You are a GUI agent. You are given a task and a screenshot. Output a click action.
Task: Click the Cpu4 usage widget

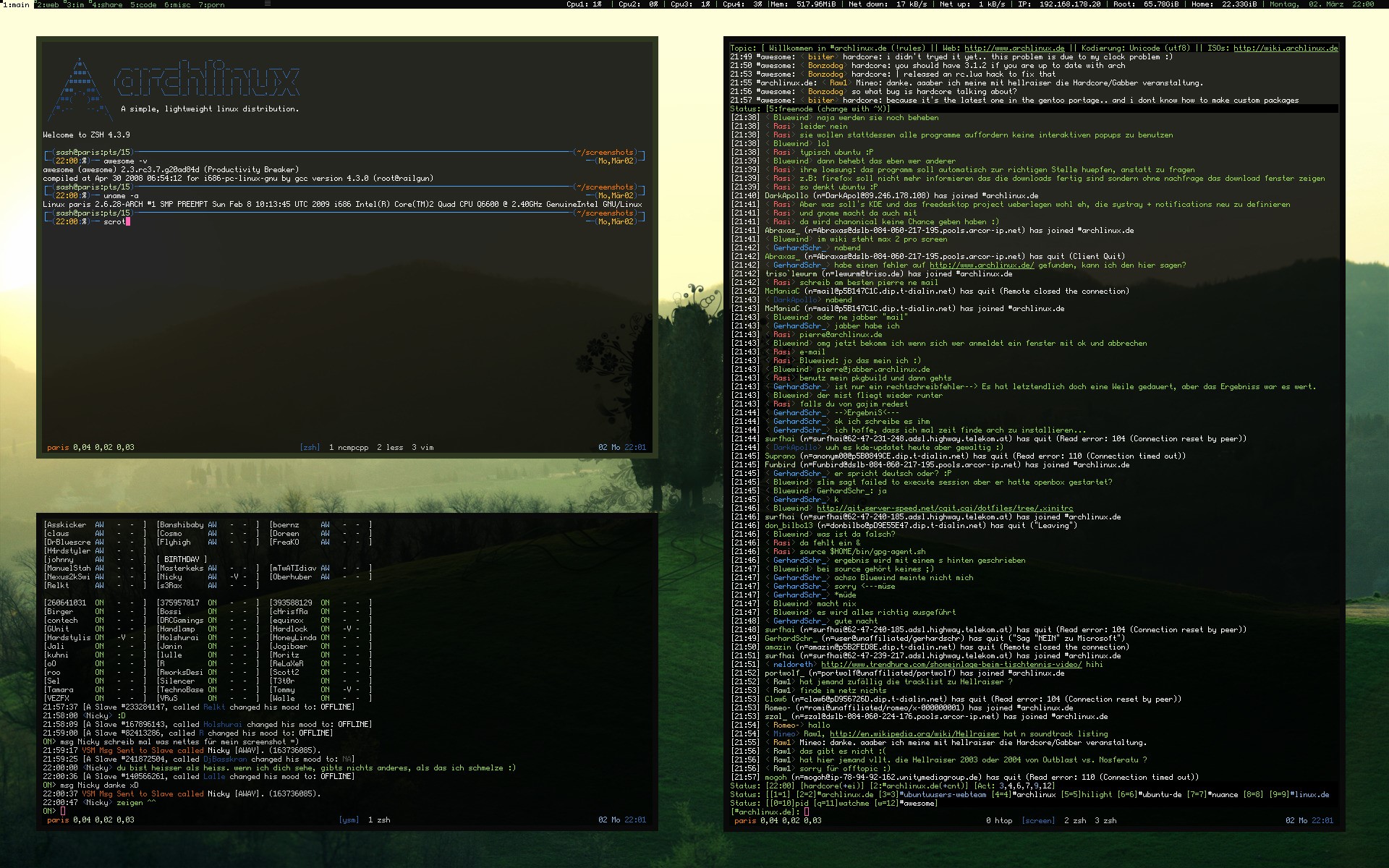pyautogui.click(x=742, y=4)
